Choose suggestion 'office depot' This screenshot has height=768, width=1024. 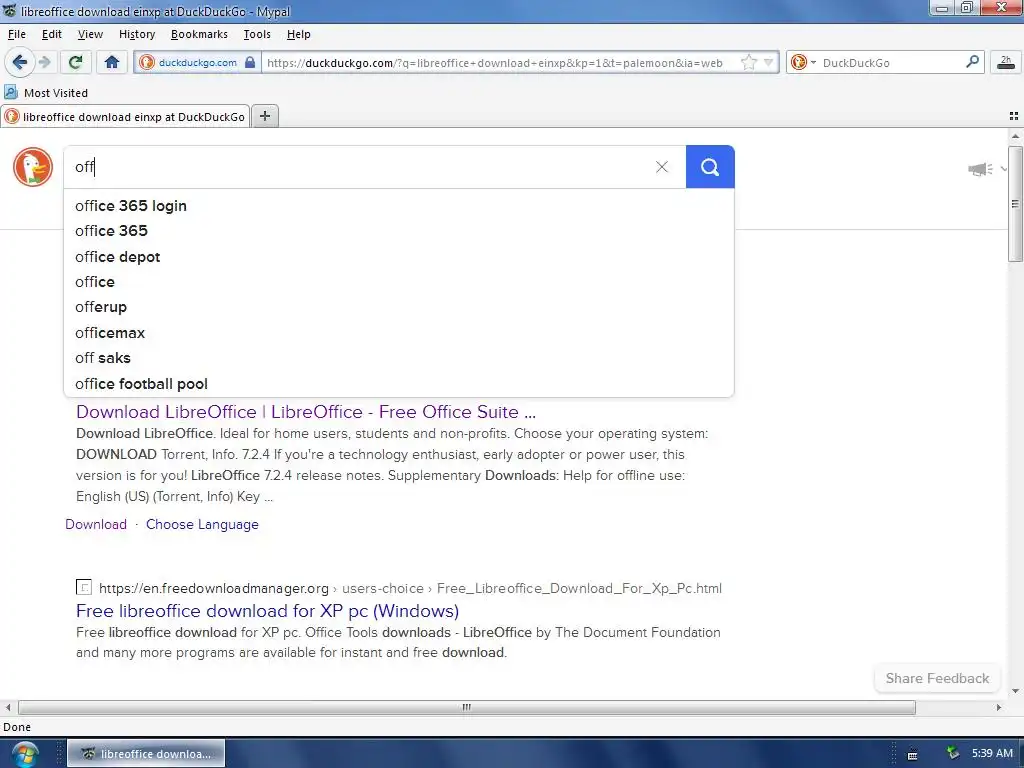[398, 257]
